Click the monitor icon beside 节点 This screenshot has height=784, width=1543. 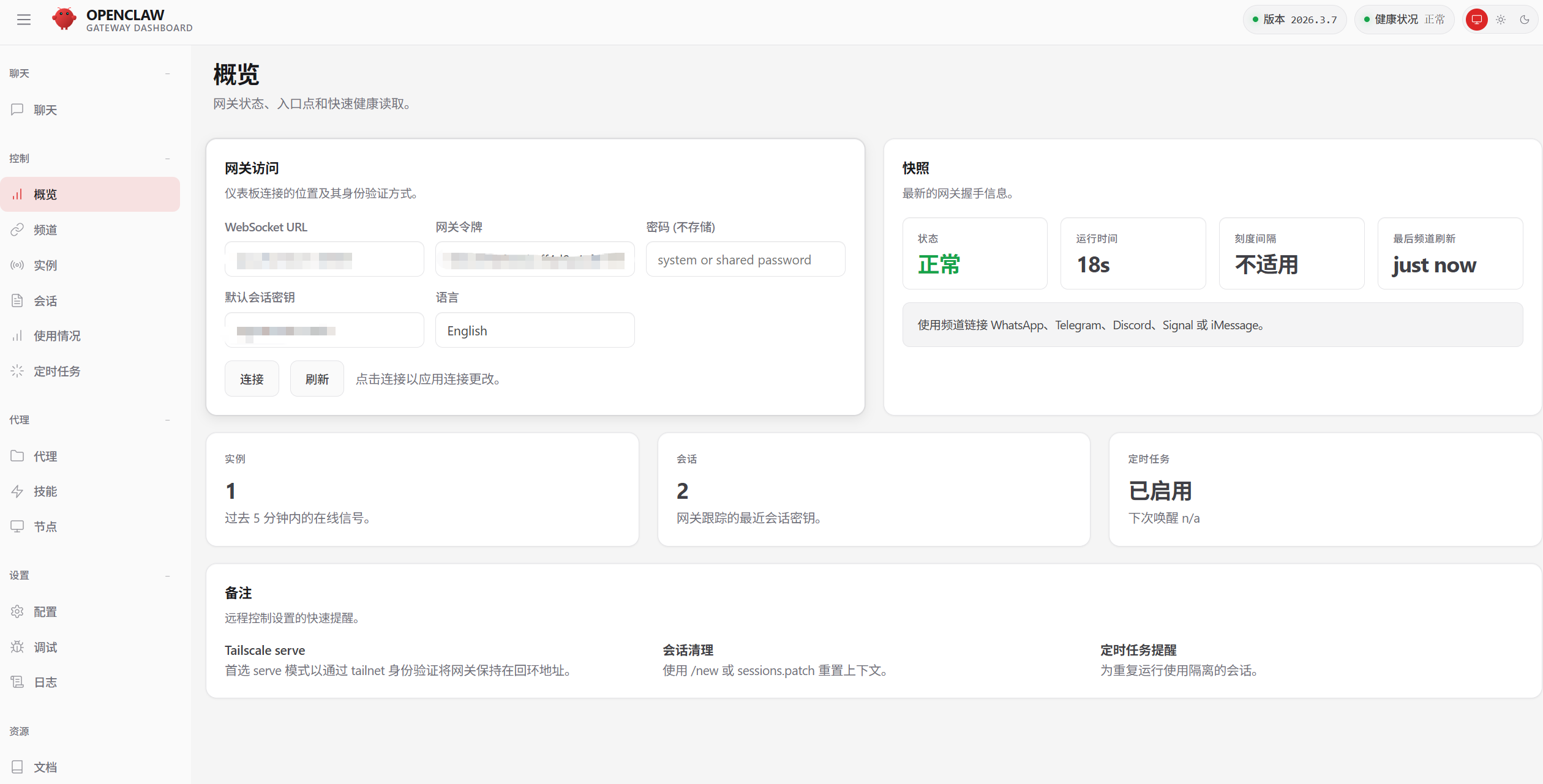point(17,526)
